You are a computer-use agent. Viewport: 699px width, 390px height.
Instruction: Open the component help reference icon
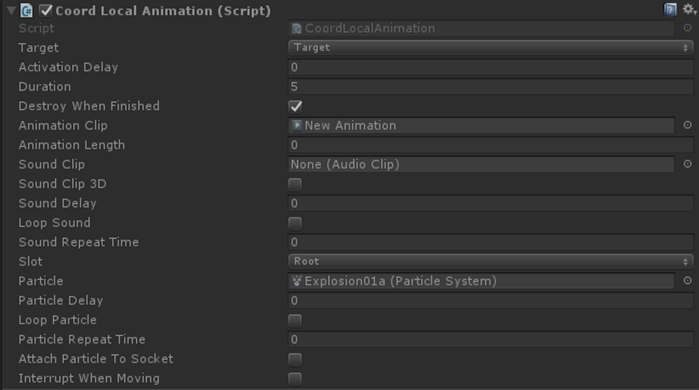tap(670, 9)
